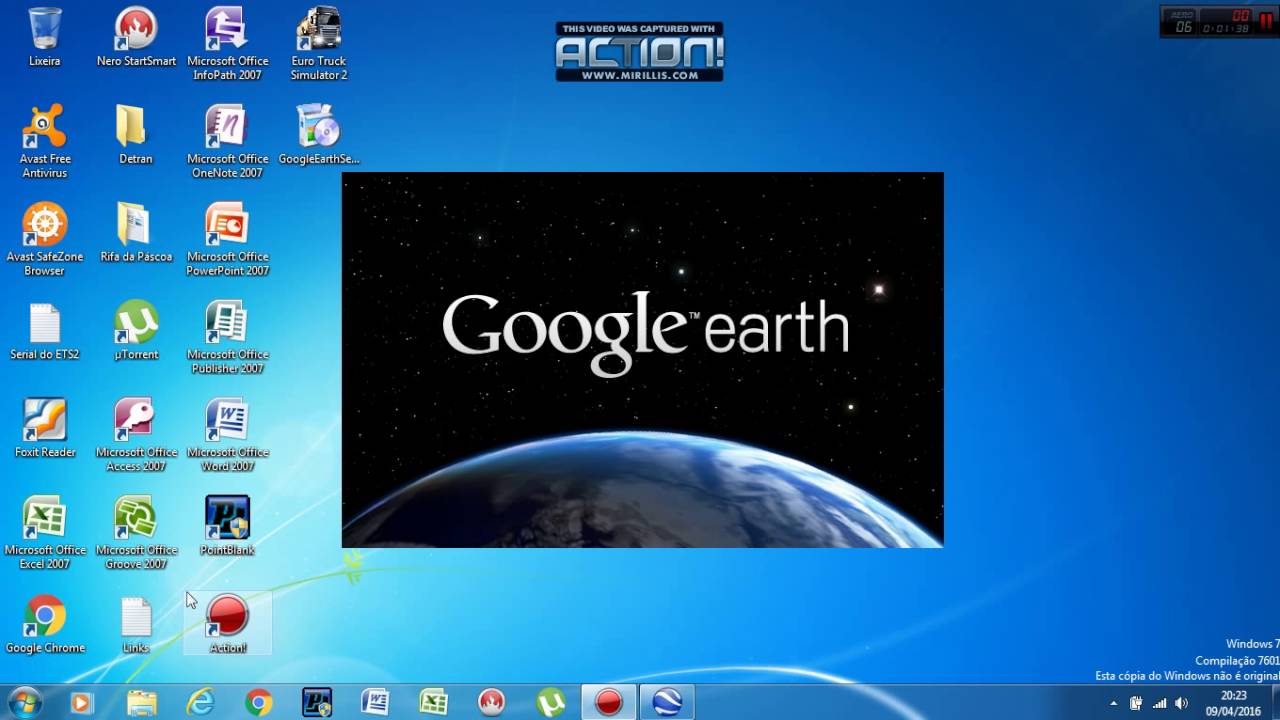Select Microsoft Office Publisher 2007 shortcut
Screen dimensions: 1280x720
tap(227, 338)
